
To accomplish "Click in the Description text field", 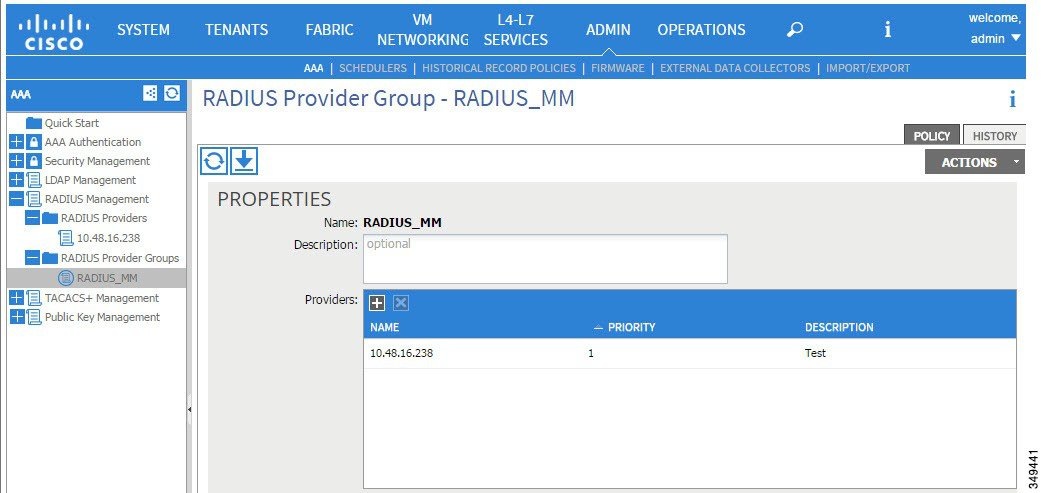I will coord(545,259).
